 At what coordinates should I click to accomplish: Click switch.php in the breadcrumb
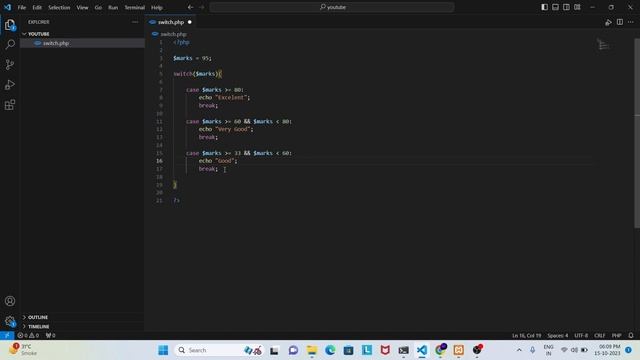(173, 34)
